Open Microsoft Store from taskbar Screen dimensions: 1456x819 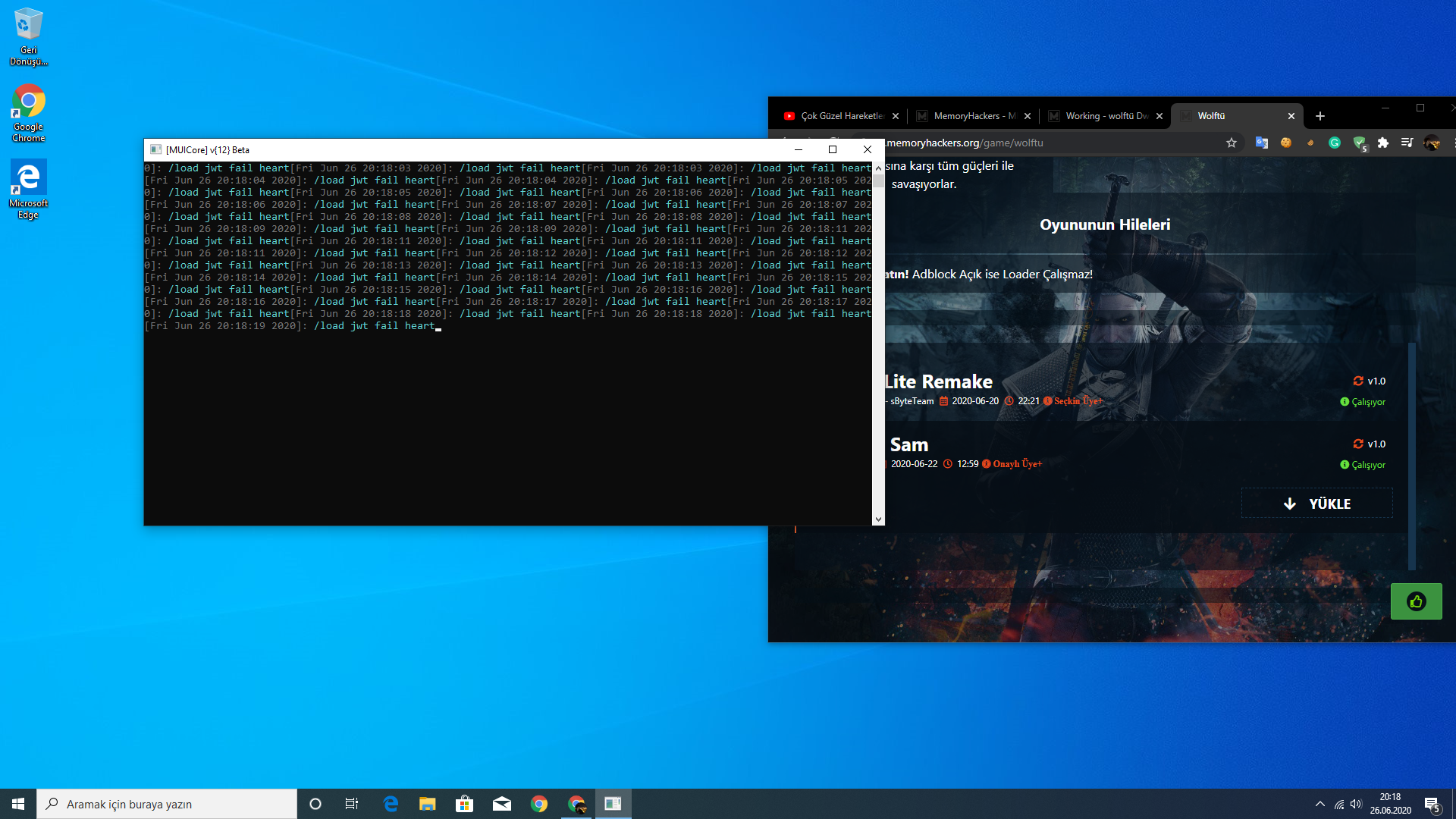[465, 804]
